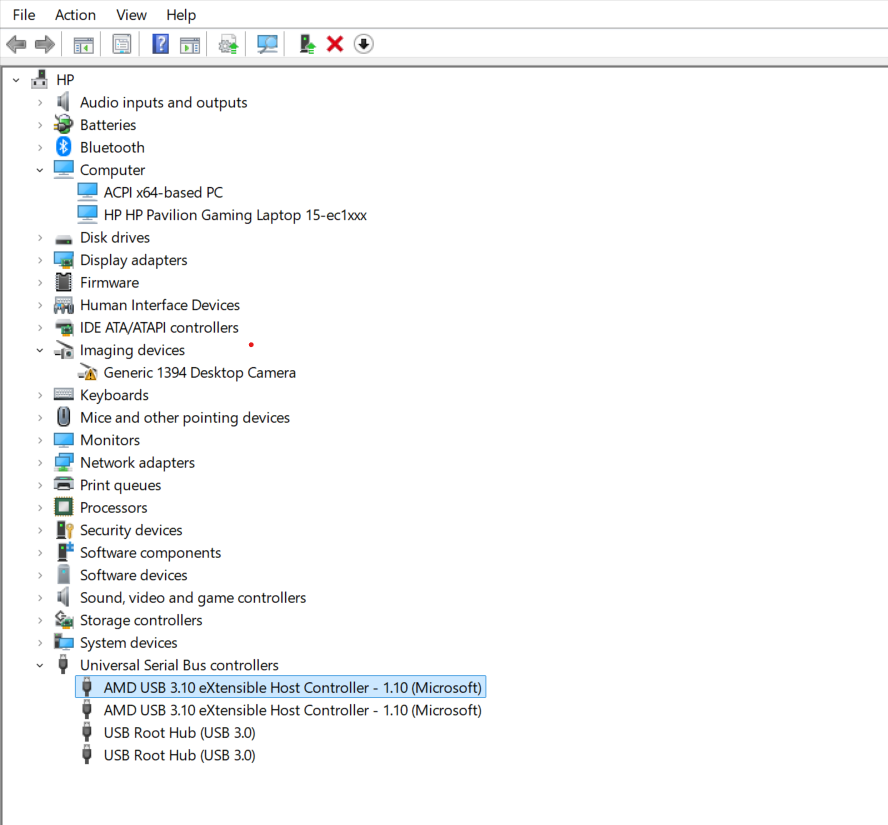Image resolution: width=888 pixels, height=825 pixels.
Task: Uninstall the selected device
Action: click(x=334, y=43)
